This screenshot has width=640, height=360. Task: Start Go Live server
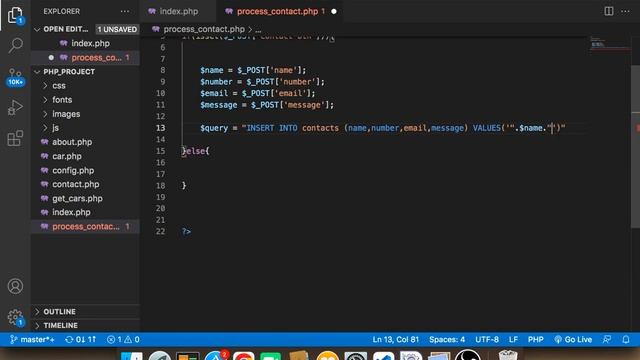pos(573,340)
